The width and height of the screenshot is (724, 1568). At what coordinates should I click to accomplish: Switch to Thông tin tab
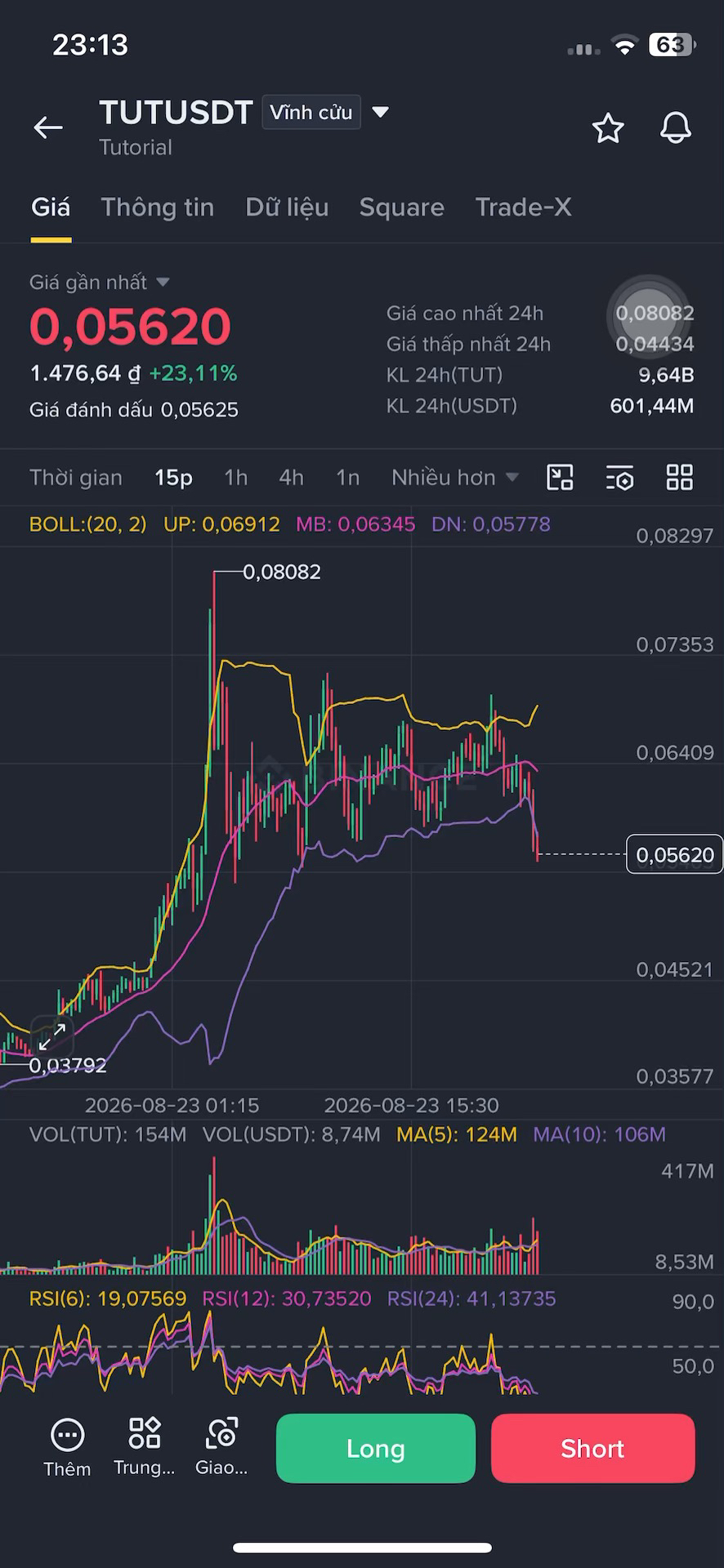(158, 207)
